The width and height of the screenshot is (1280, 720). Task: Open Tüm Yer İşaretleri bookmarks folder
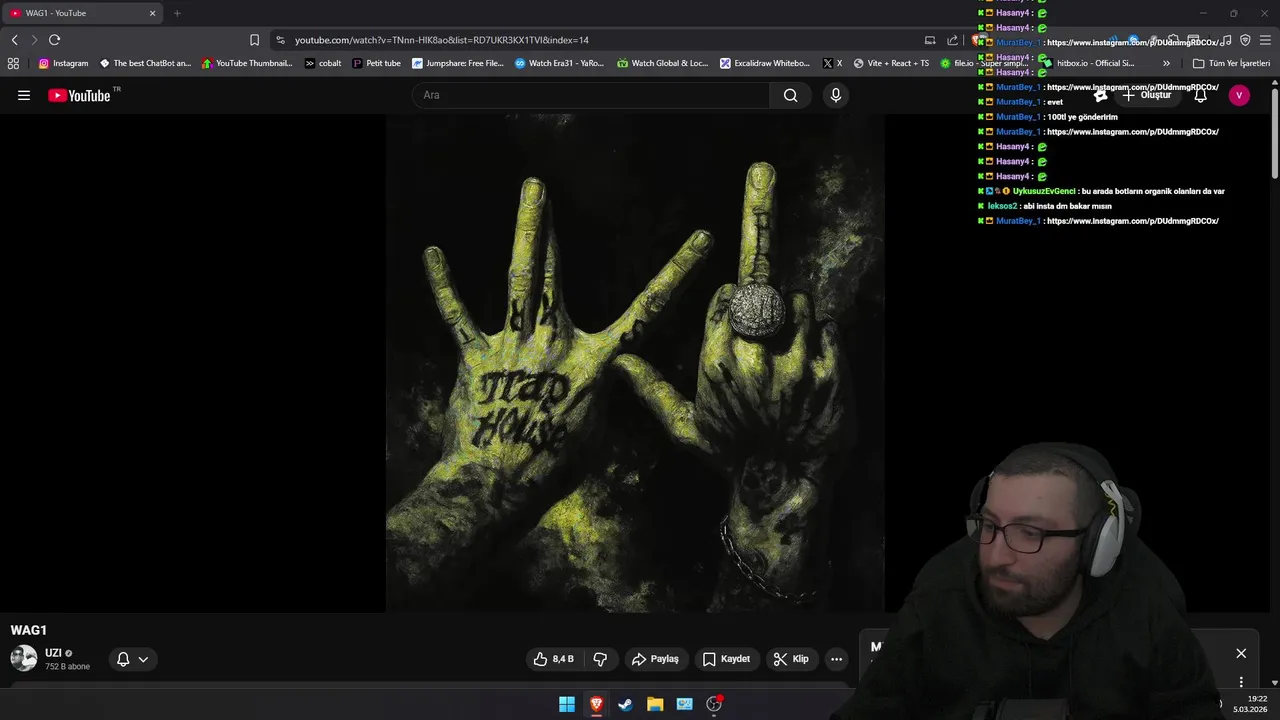point(1231,63)
